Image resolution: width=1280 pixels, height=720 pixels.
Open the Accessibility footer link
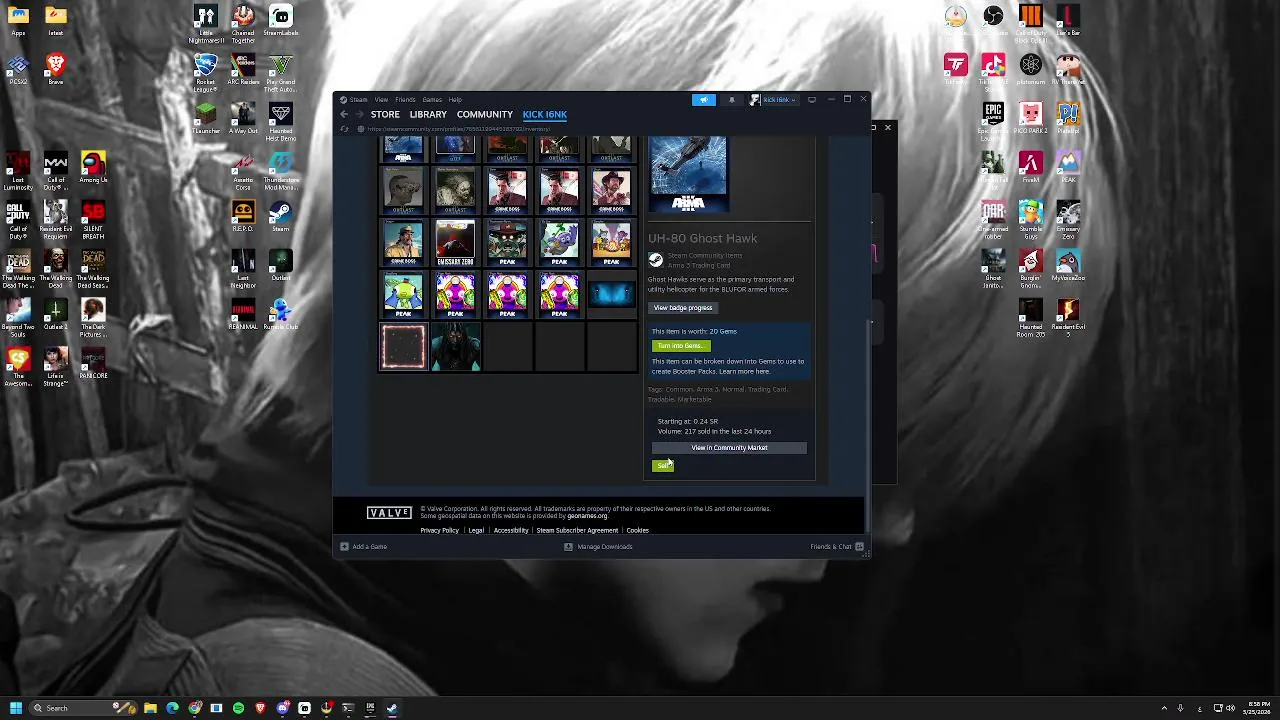point(510,530)
